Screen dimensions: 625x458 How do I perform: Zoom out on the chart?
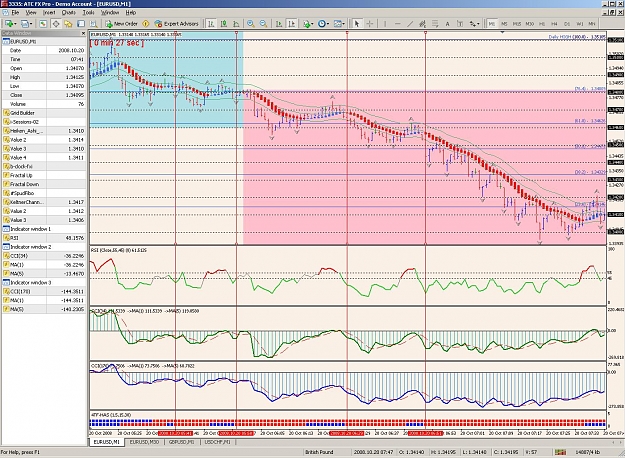[263, 24]
